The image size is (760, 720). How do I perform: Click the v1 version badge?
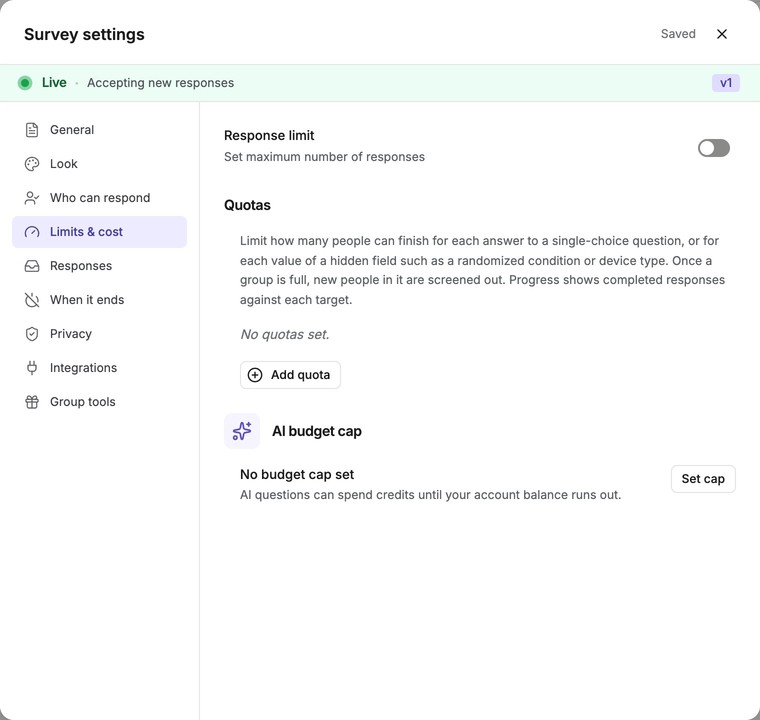[726, 83]
